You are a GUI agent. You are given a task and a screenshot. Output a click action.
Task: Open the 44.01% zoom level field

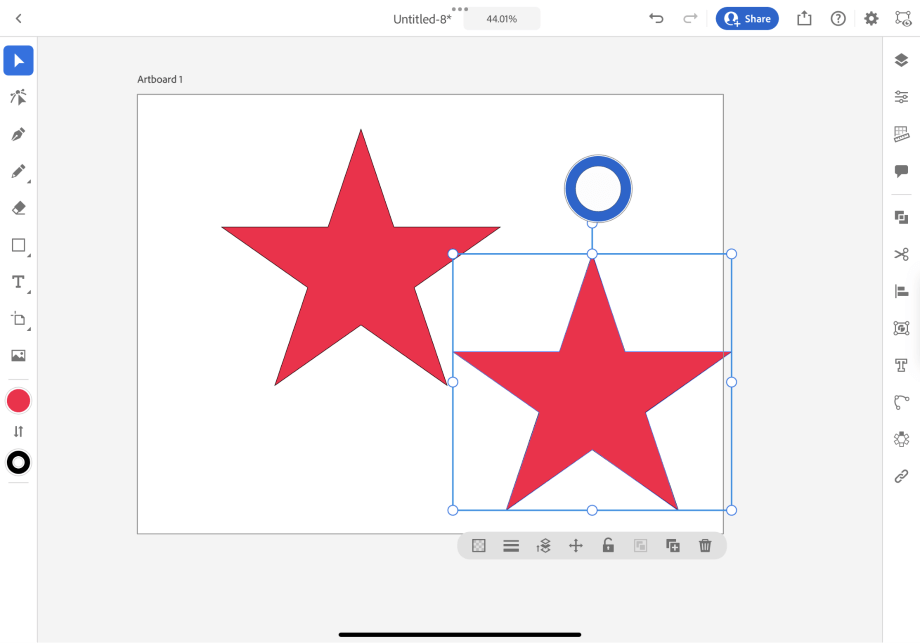[502, 19]
